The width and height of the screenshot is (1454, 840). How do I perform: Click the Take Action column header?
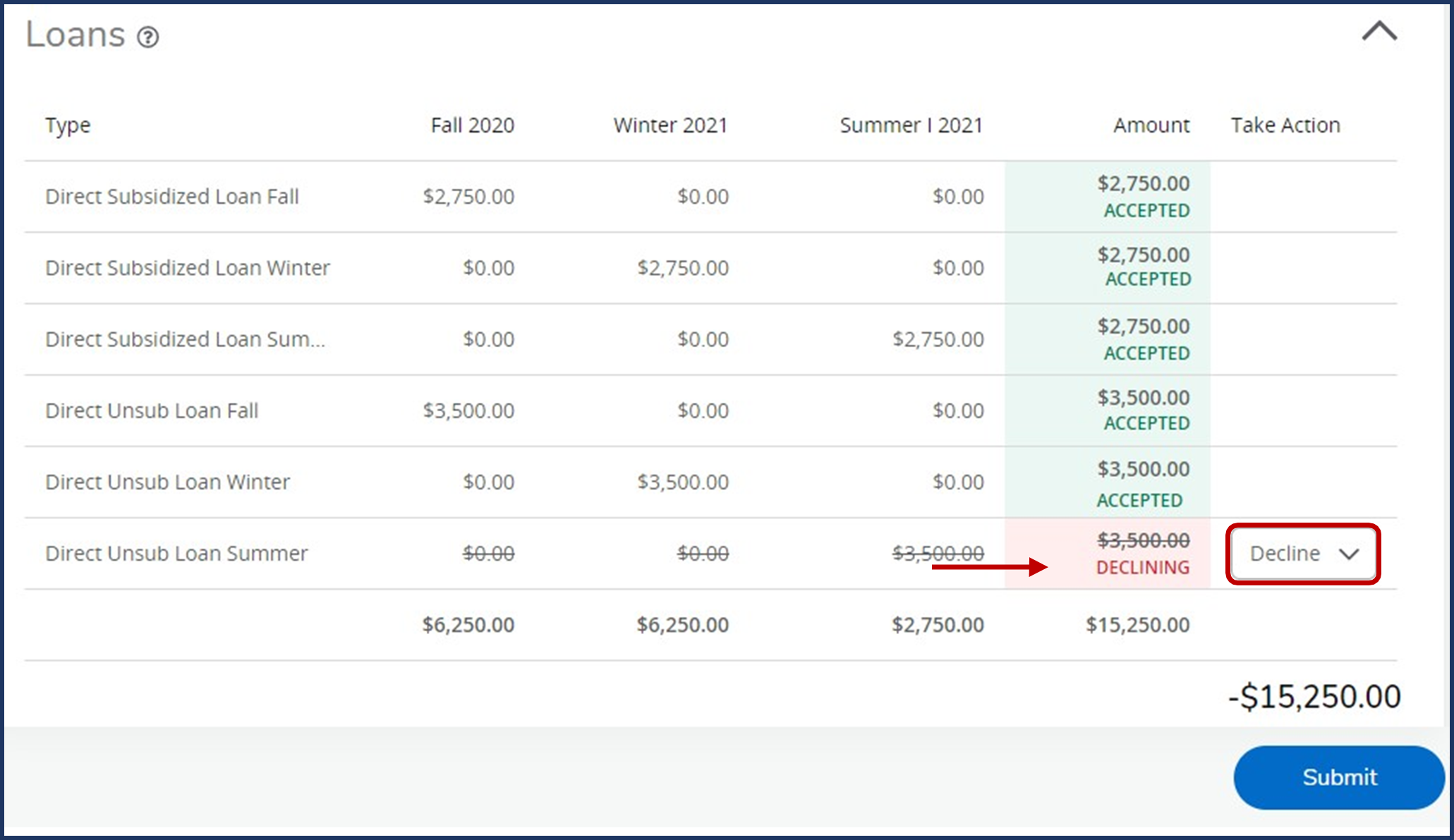click(x=1285, y=126)
